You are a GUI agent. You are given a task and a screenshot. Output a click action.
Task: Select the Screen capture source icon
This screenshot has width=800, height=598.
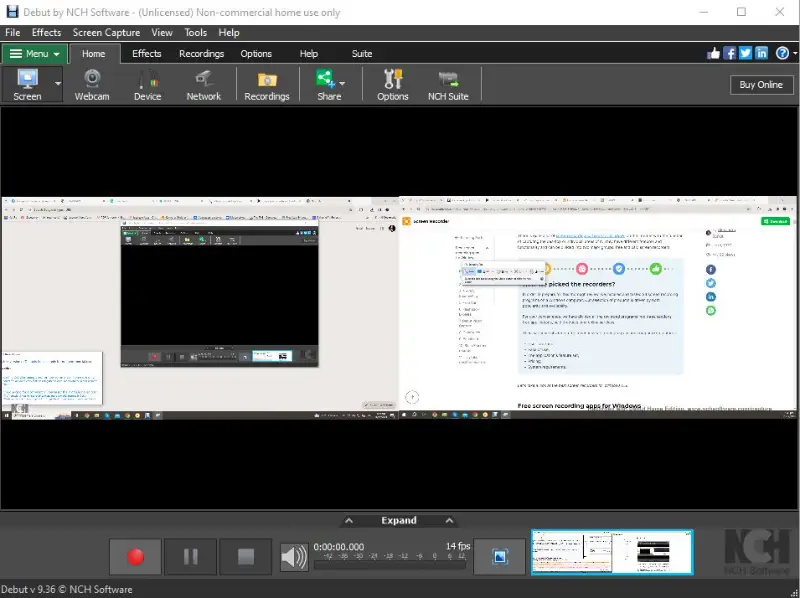(27, 85)
